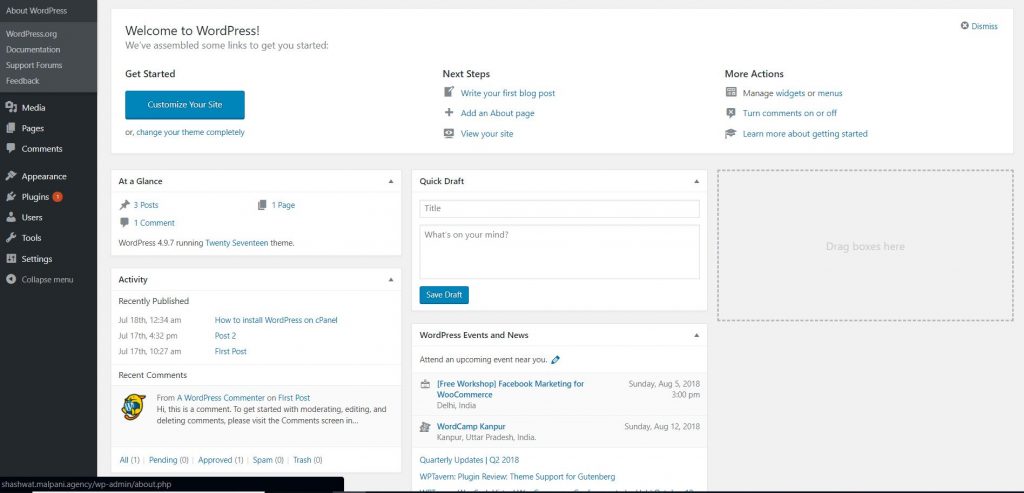Image resolution: width=1024 pixels, height=493 pixels.
Task: Click the Comments bubble icon in sidebar
Action: [x=10, y=148]
